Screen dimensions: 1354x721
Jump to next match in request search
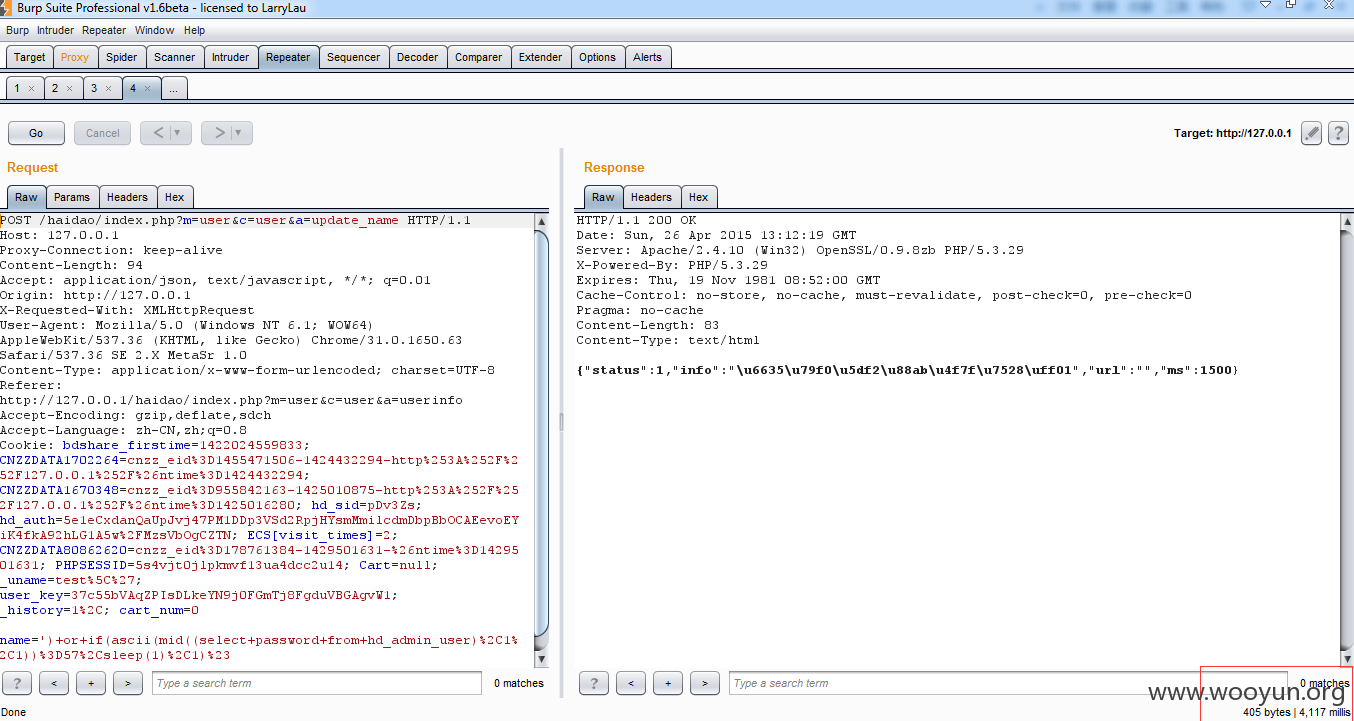pyautogui.click(x=128, y=684)
